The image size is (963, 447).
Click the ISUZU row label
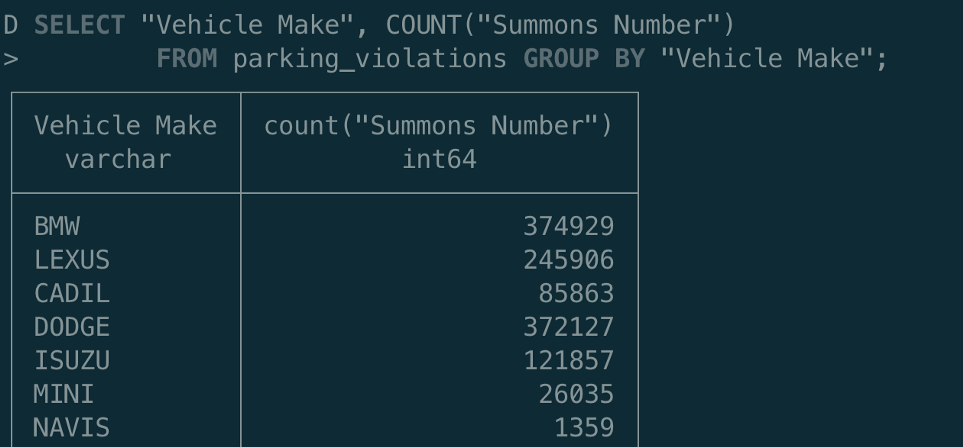(72, 360)
